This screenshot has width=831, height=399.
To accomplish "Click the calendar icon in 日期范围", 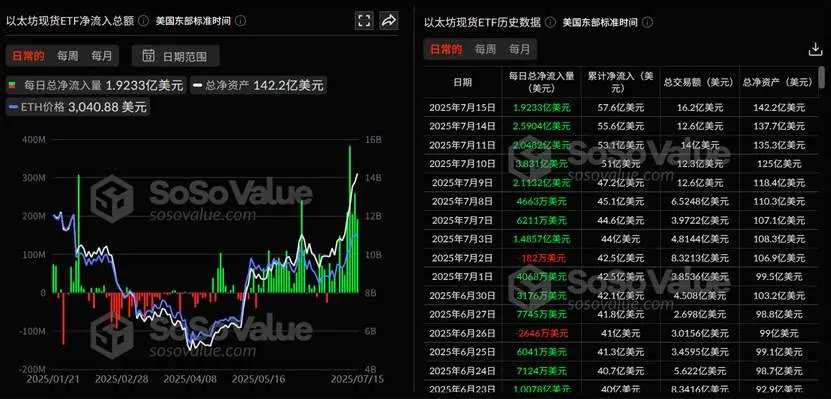I will 149,55.
